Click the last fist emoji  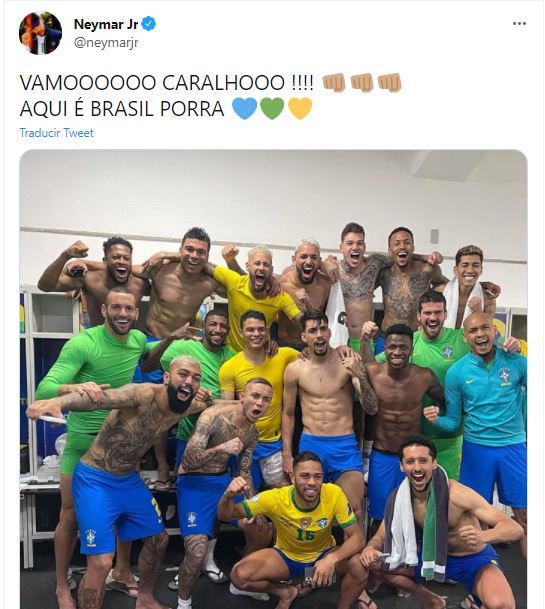tap(390, 82)
